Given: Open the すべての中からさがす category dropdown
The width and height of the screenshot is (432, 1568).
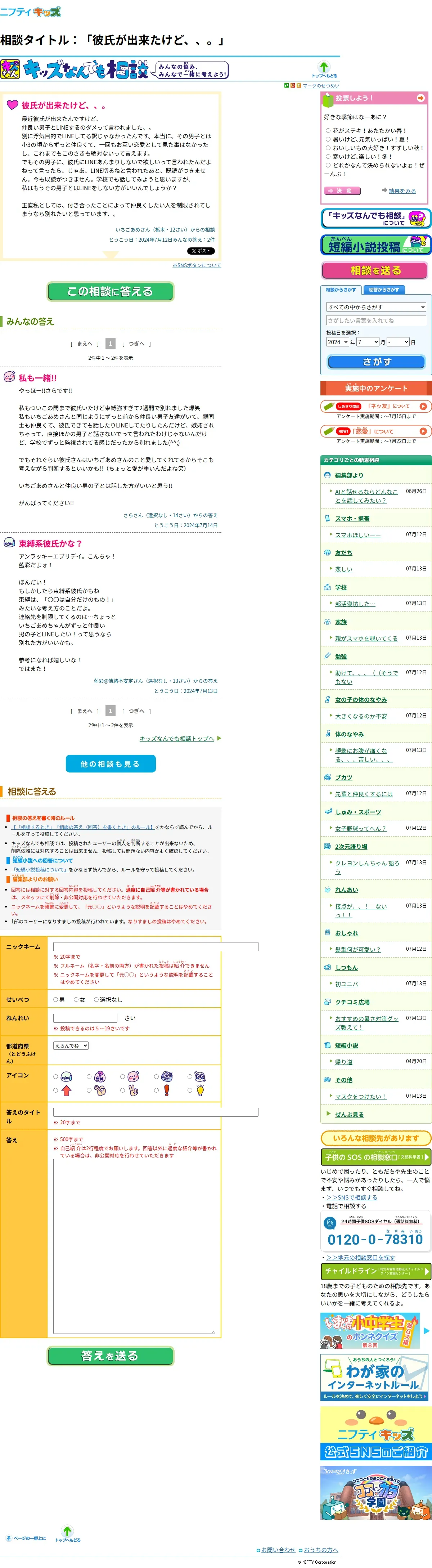Looking at the screenshot, I should click(x=376, y=307).
